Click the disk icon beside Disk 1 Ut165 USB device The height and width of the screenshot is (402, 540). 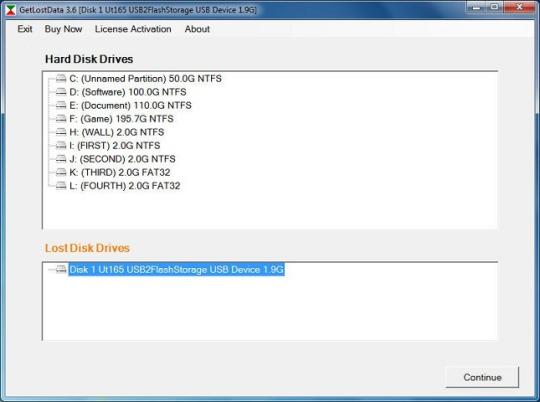(x=61, y=269)
